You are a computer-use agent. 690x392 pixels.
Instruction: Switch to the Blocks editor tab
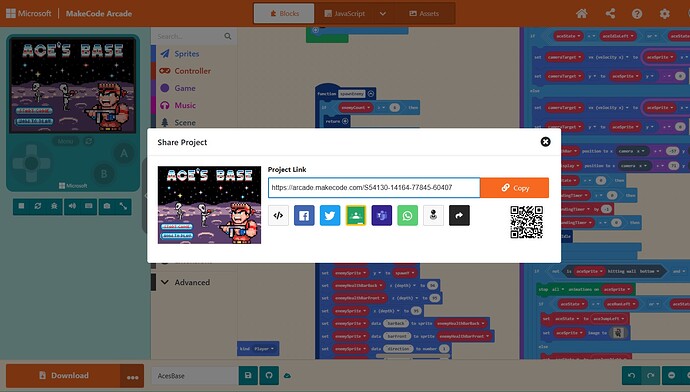pos(284,14)
